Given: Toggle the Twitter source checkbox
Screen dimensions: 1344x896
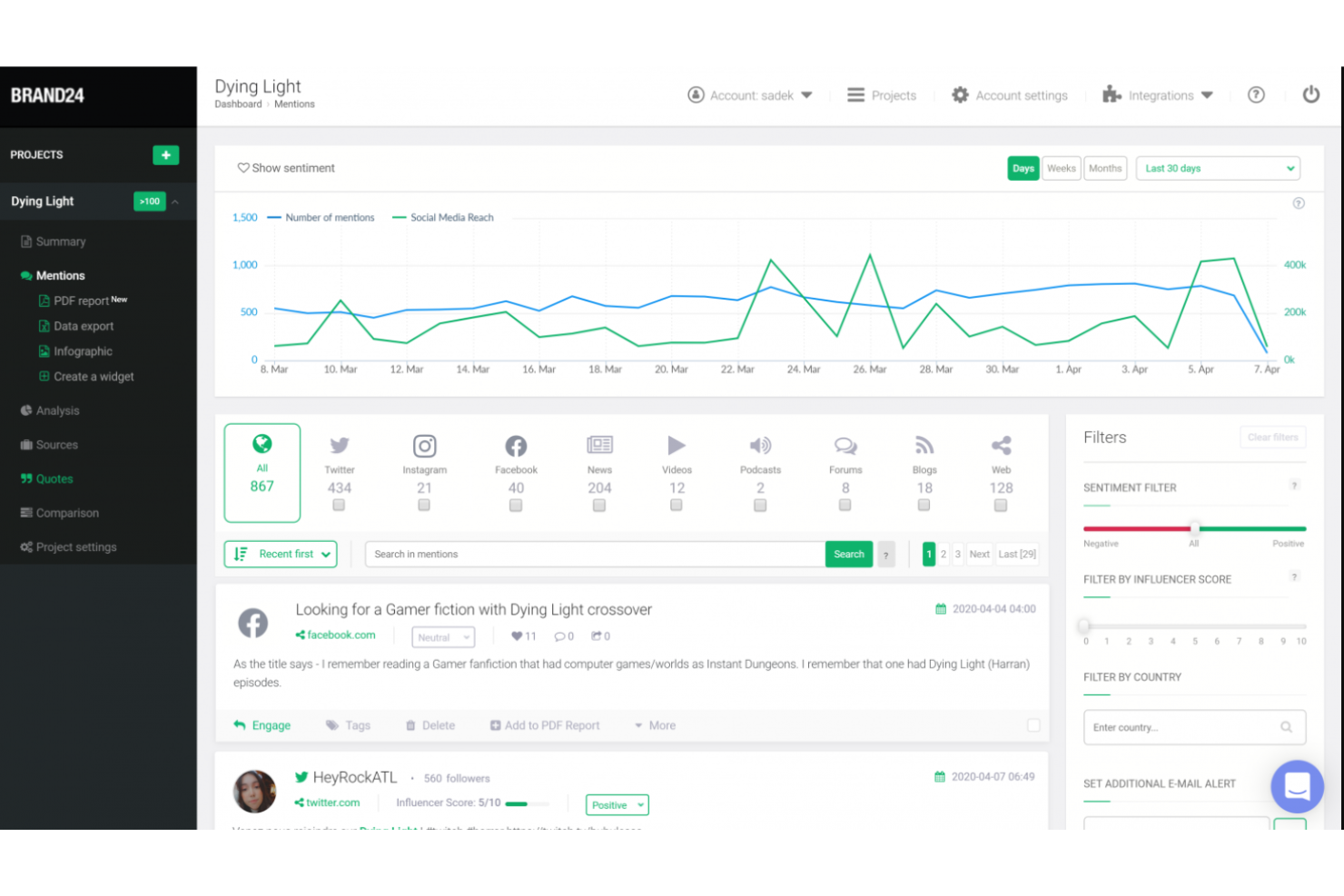Looking at the screenshot, I should click(x=339, y=506).
